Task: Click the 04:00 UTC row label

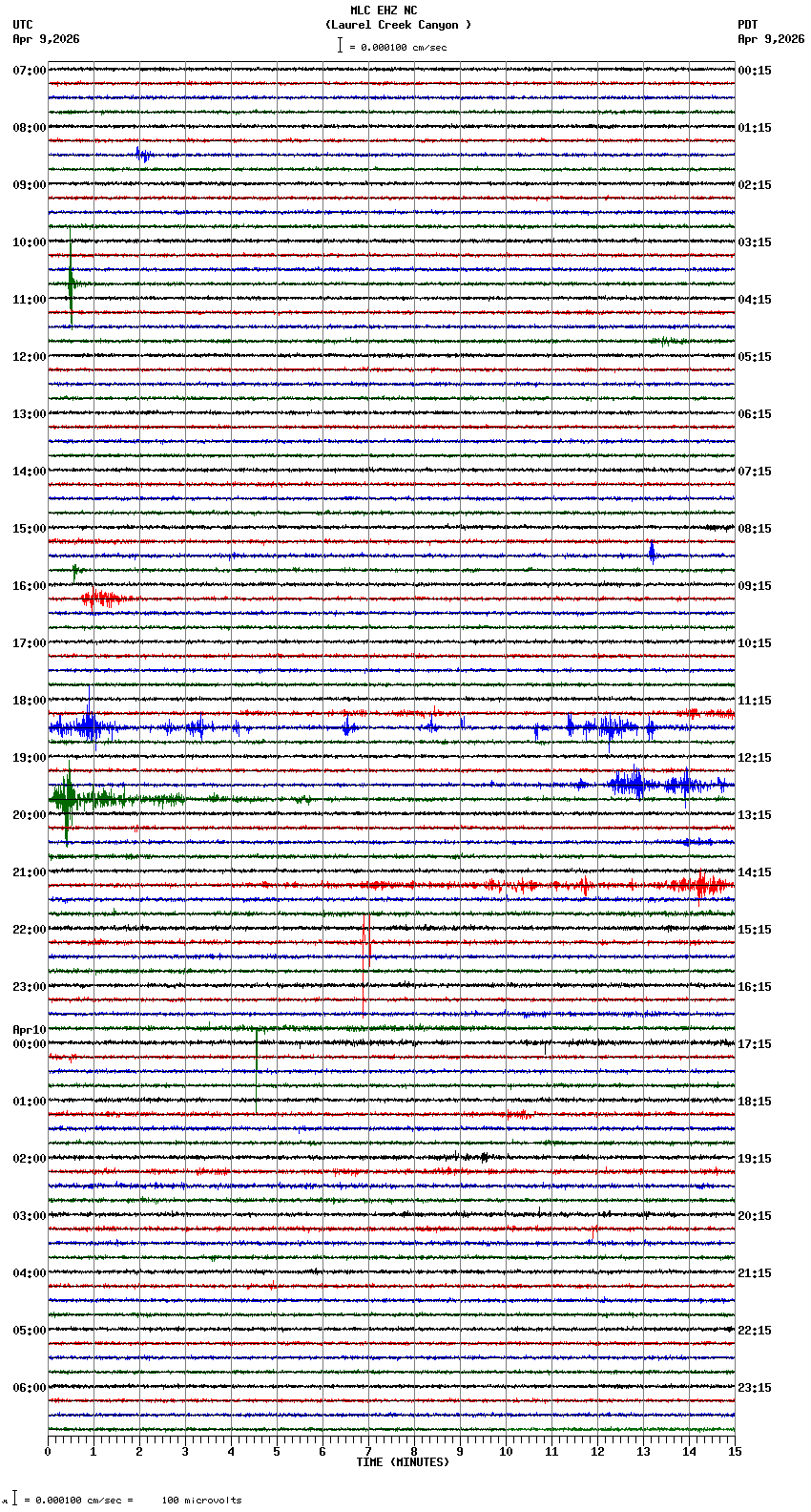Action: click(x=30, y=1273)
